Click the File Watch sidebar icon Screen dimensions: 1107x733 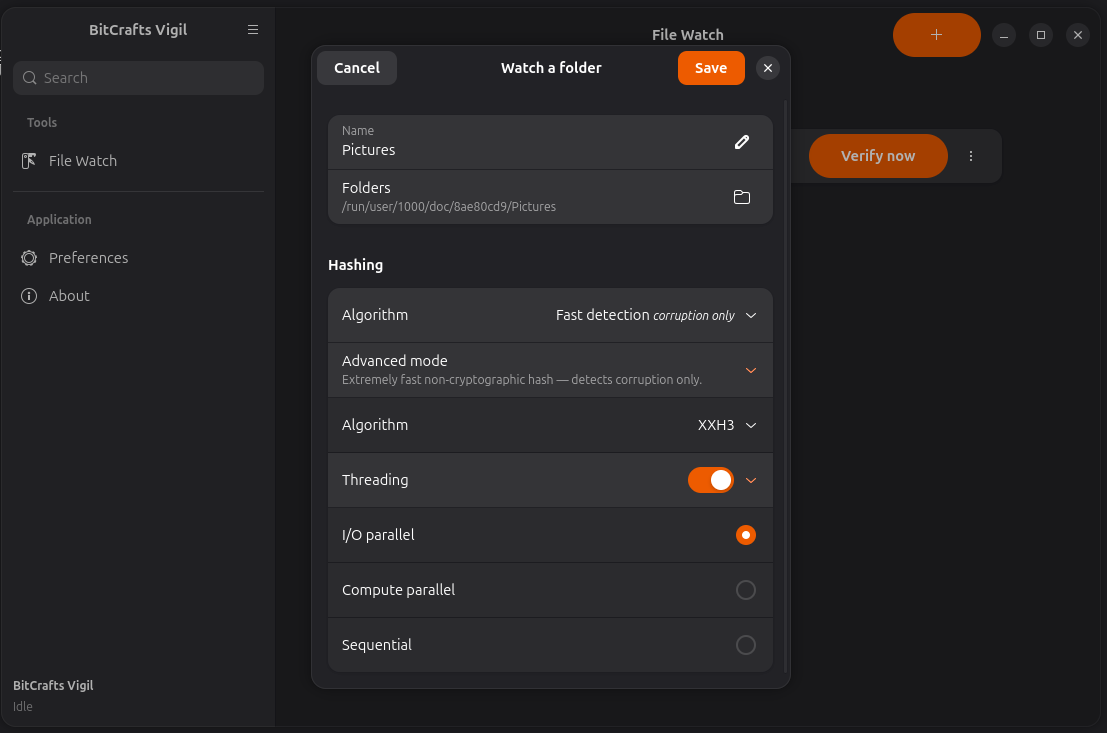pyautogui.click(x=29, y=161)
